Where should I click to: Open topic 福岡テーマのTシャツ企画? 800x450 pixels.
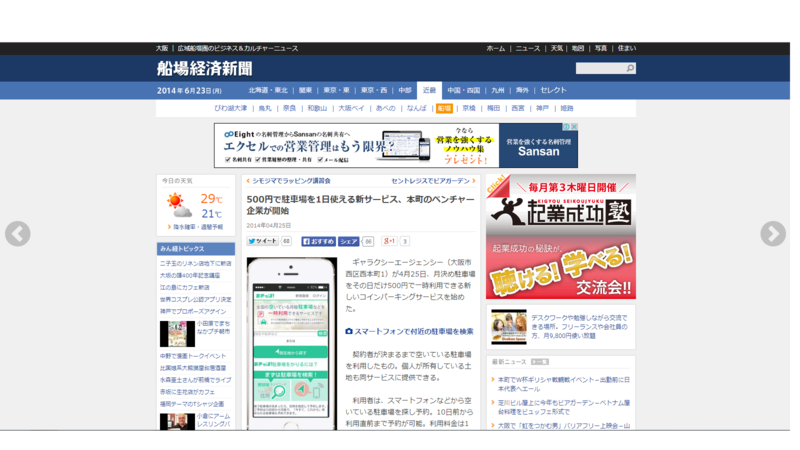pyautogui.click(x=192, y=404)
